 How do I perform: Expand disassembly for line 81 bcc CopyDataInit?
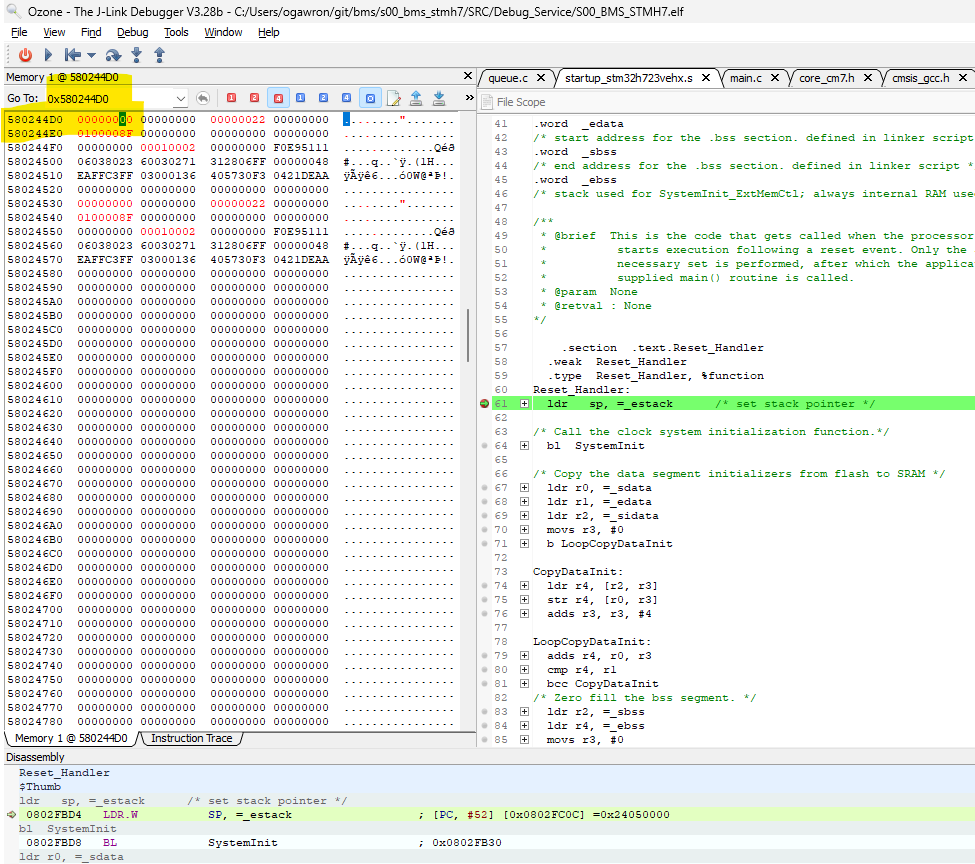click(524, 684)
